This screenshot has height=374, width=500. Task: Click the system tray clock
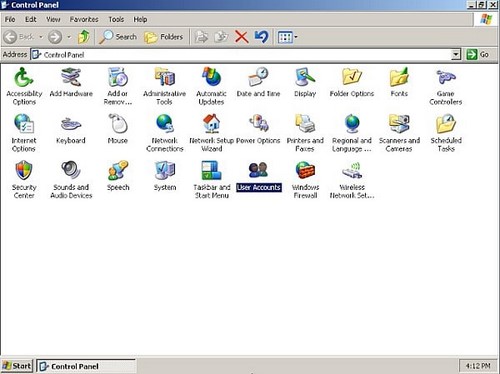point(478,366)
